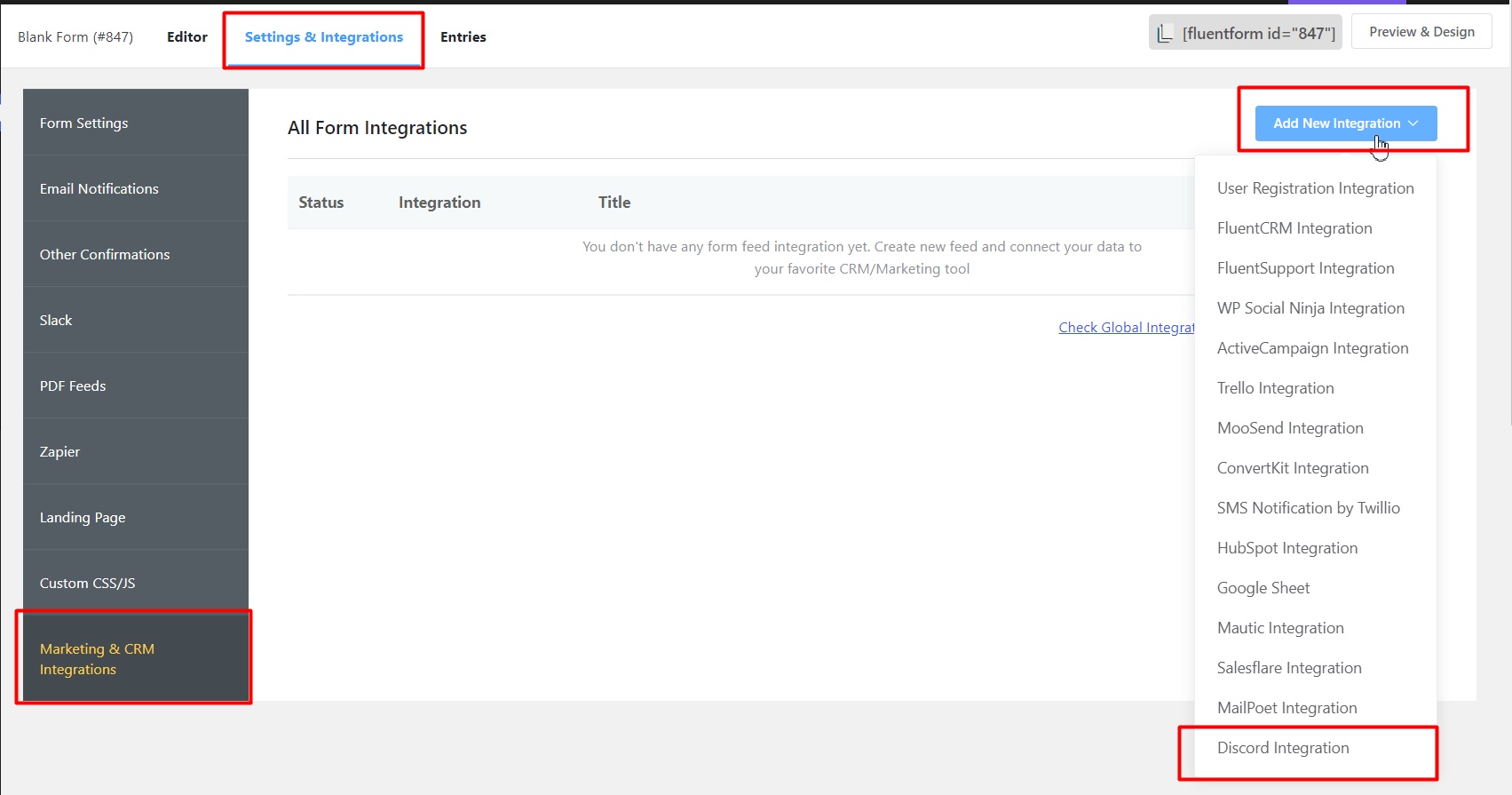
Task: Pick Salesflare Integration
Action: click(x=1316, y=668)
